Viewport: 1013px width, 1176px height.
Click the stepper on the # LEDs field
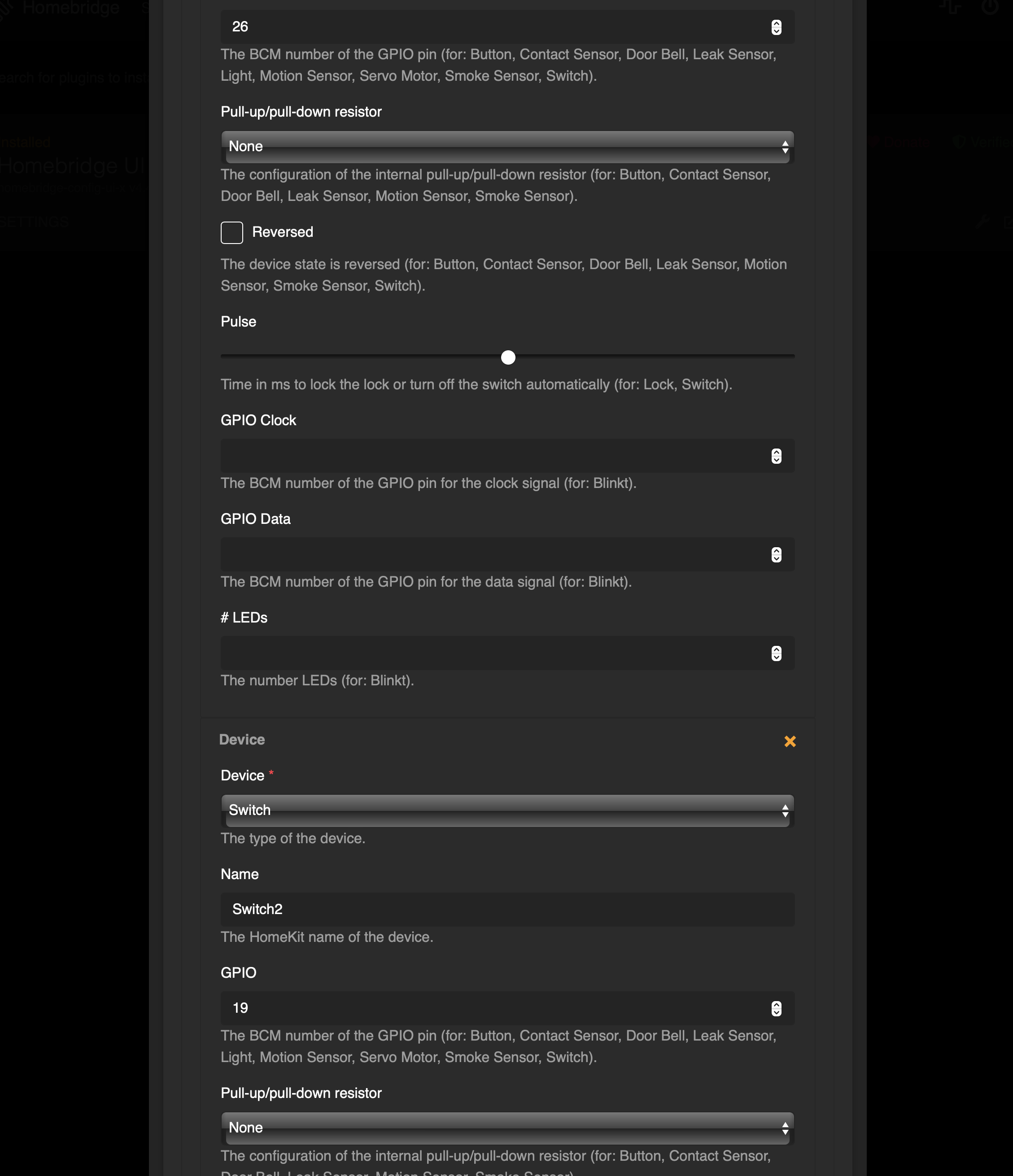pyautogui.click(x=776, y=653)
